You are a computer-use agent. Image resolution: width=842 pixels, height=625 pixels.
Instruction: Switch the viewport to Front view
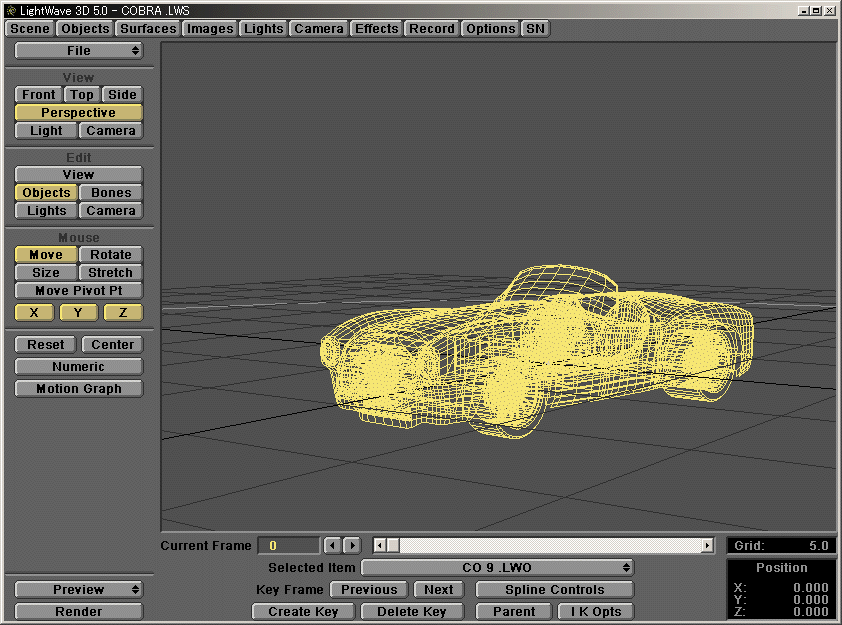(x=37, y=93)
